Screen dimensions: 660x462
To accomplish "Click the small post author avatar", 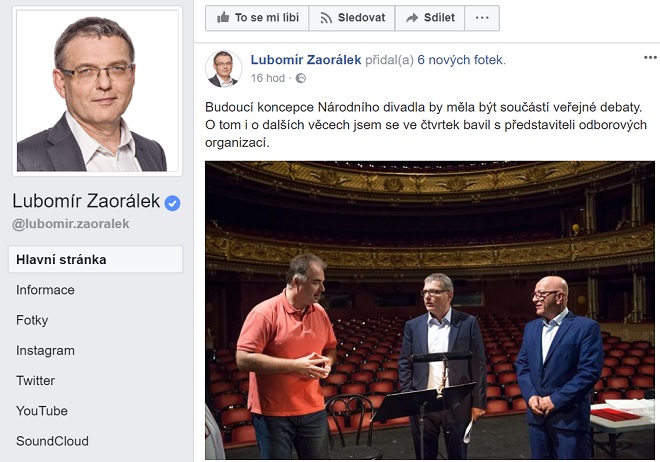I will click(x=223, y=69).
